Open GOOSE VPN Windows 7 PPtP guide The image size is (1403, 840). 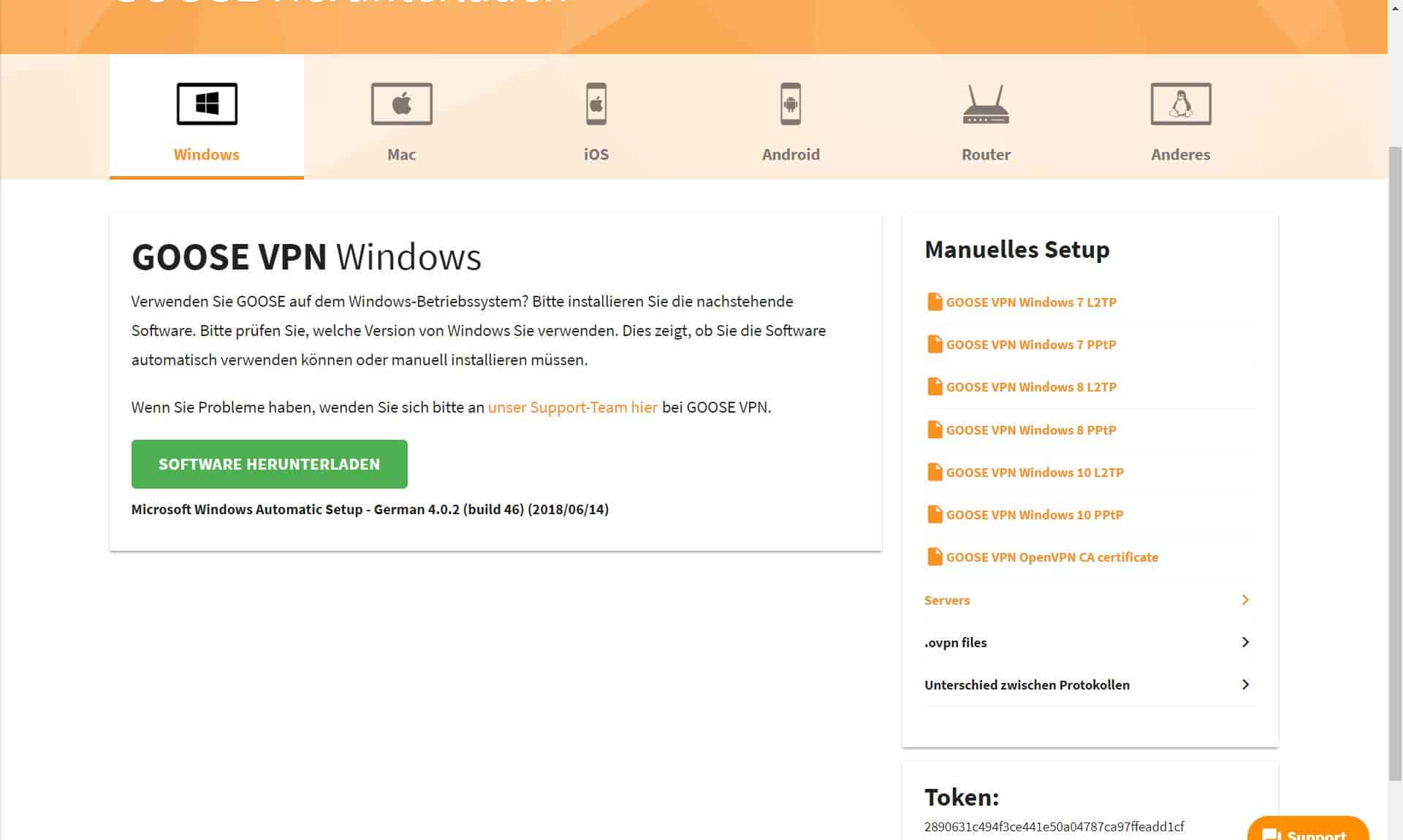(x=1031, y=345)
